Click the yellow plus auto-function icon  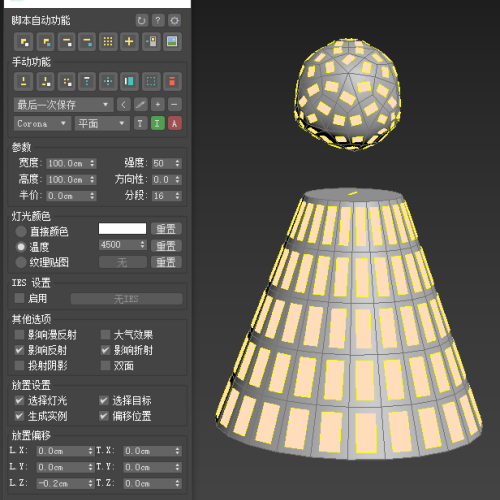(129, 42)
